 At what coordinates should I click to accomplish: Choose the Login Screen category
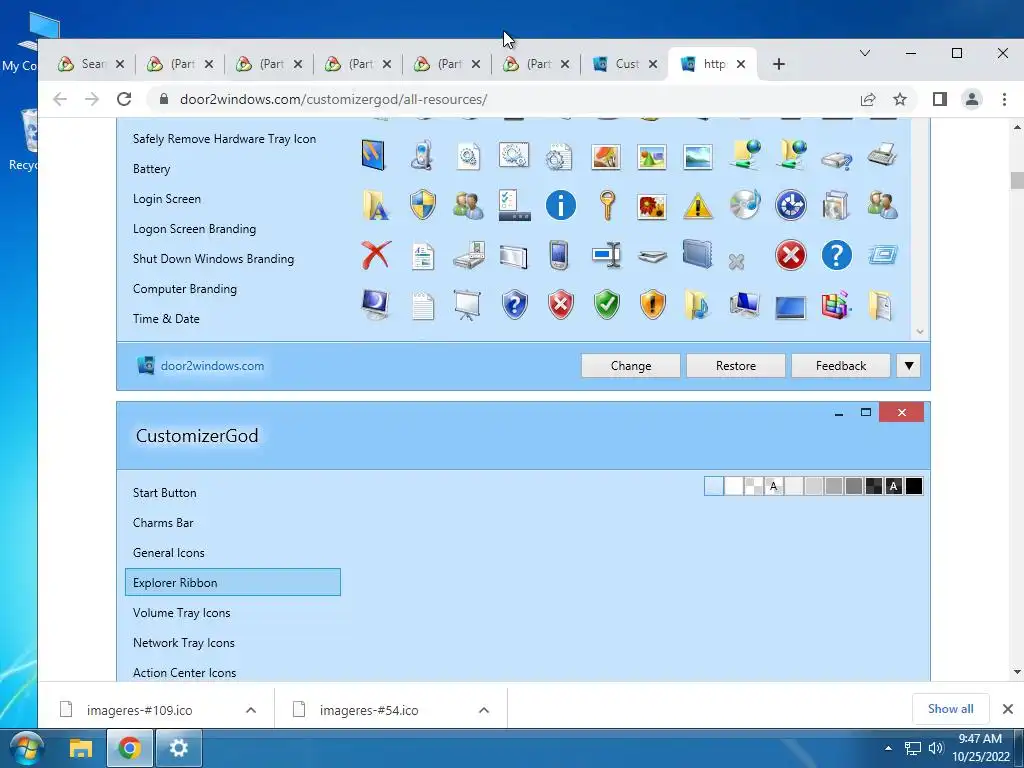[167, 199]
